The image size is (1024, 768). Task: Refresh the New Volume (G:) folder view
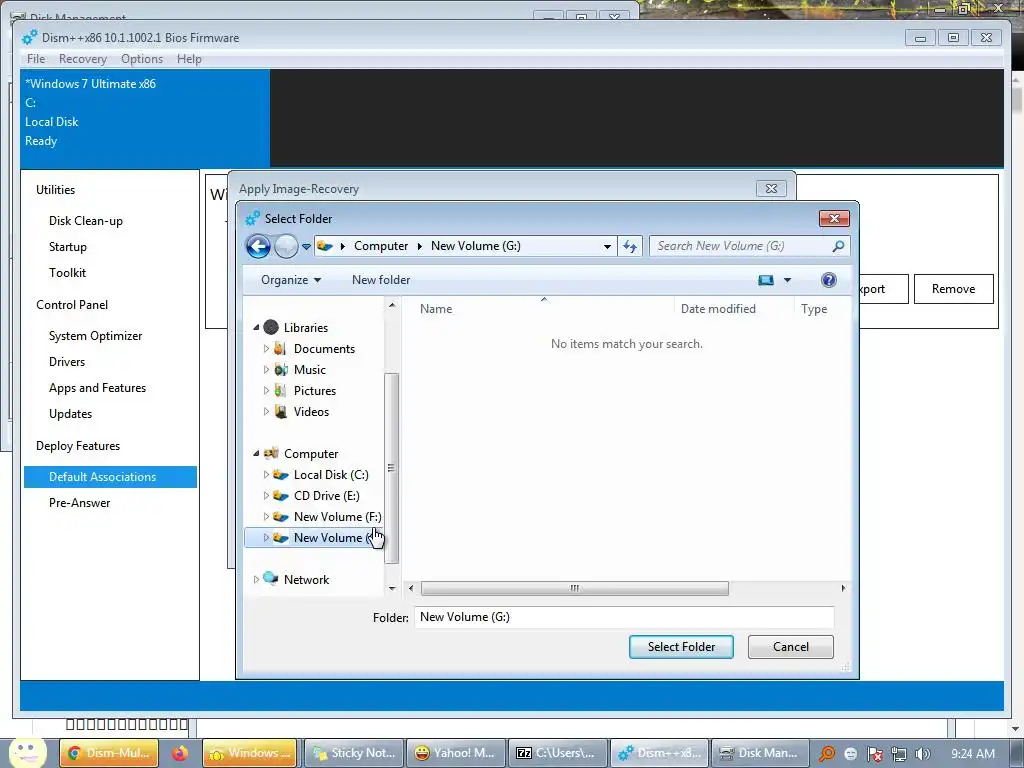click(630, 246)
